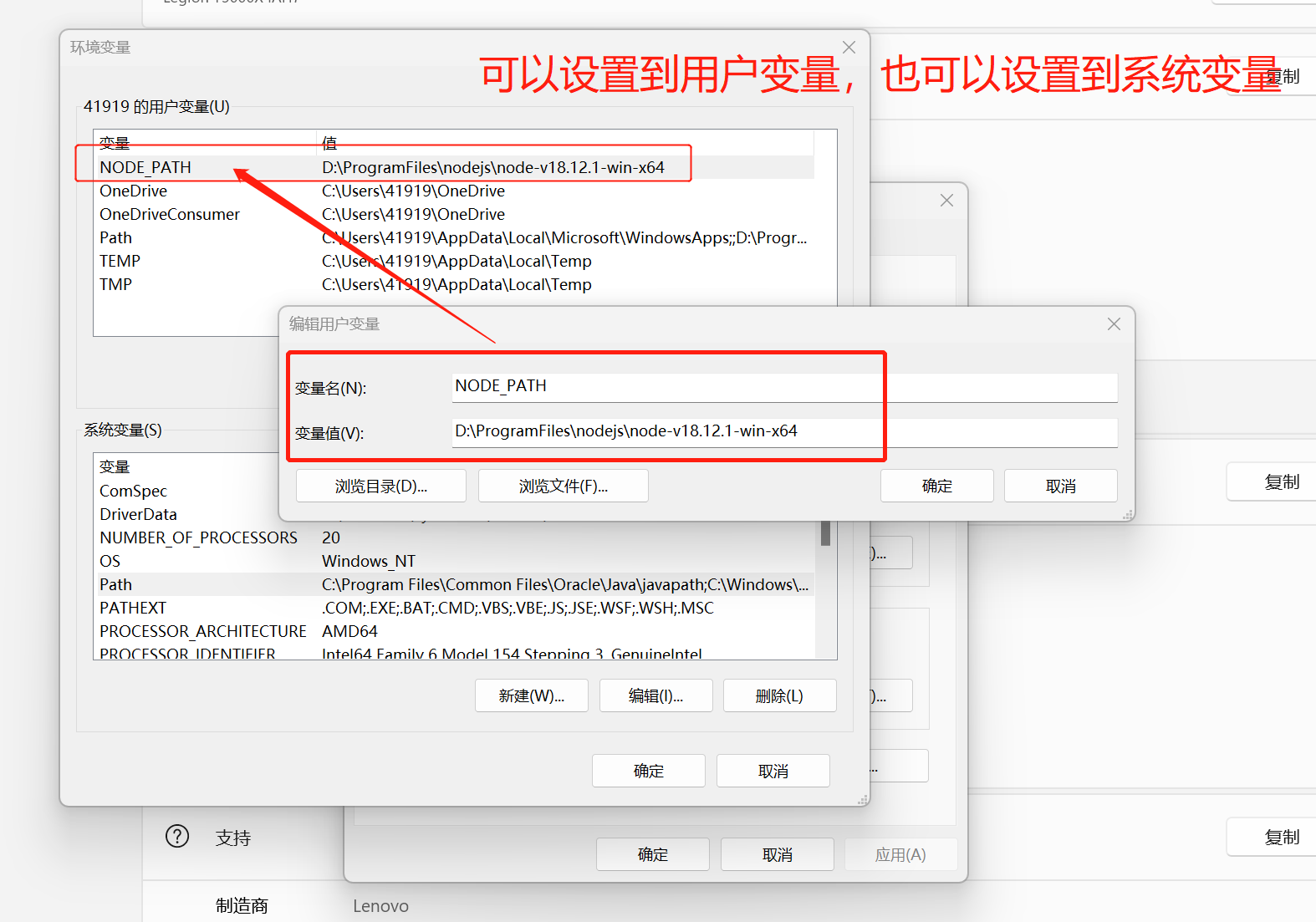Image resolution: width=1316 pixels, height=922 pixels.
Task: Select the ComSpec system variable
Action: pyautogui.click(x=133, y=491)
